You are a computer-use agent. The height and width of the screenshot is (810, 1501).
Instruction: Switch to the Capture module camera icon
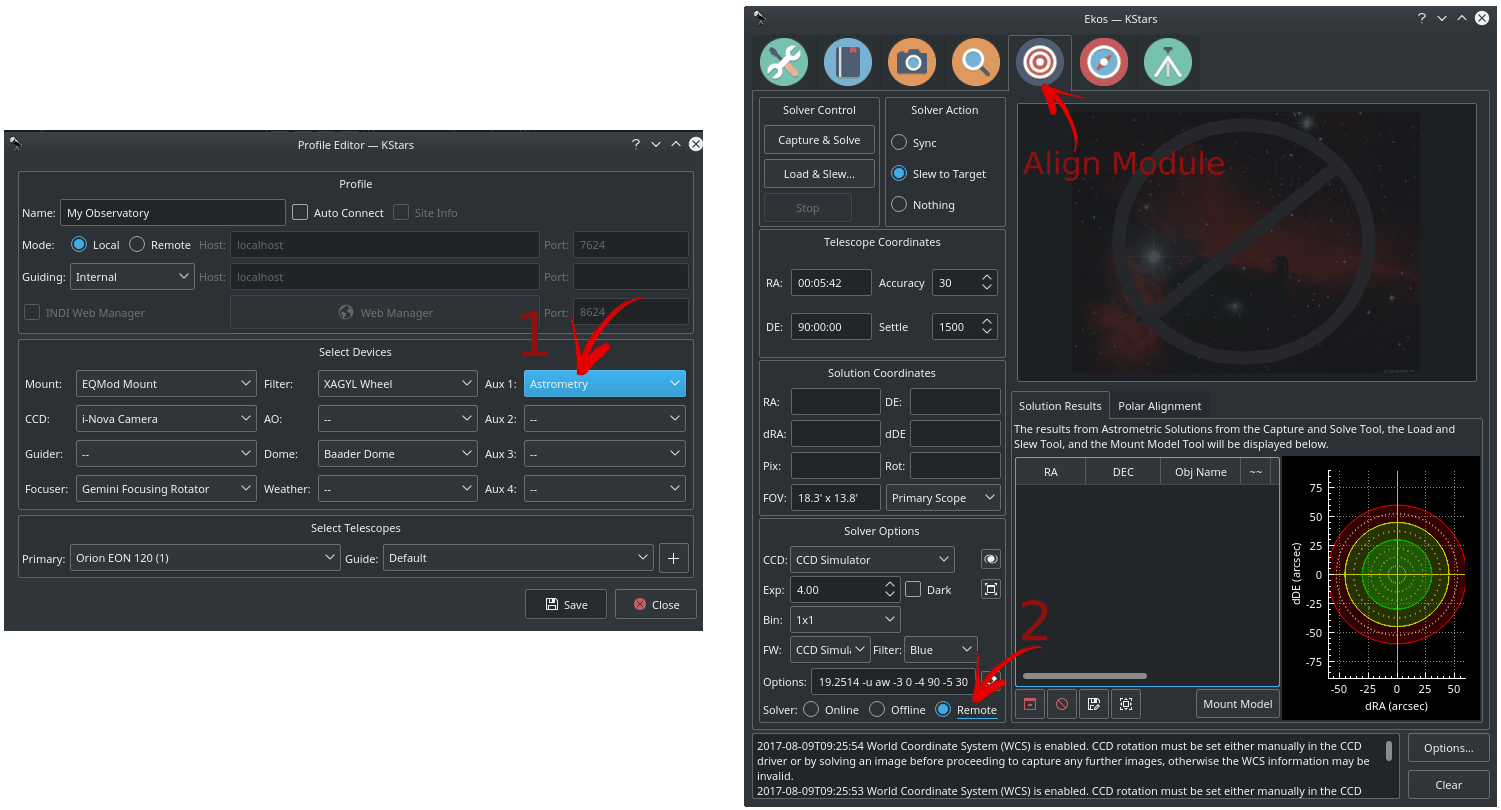point(911,62)
